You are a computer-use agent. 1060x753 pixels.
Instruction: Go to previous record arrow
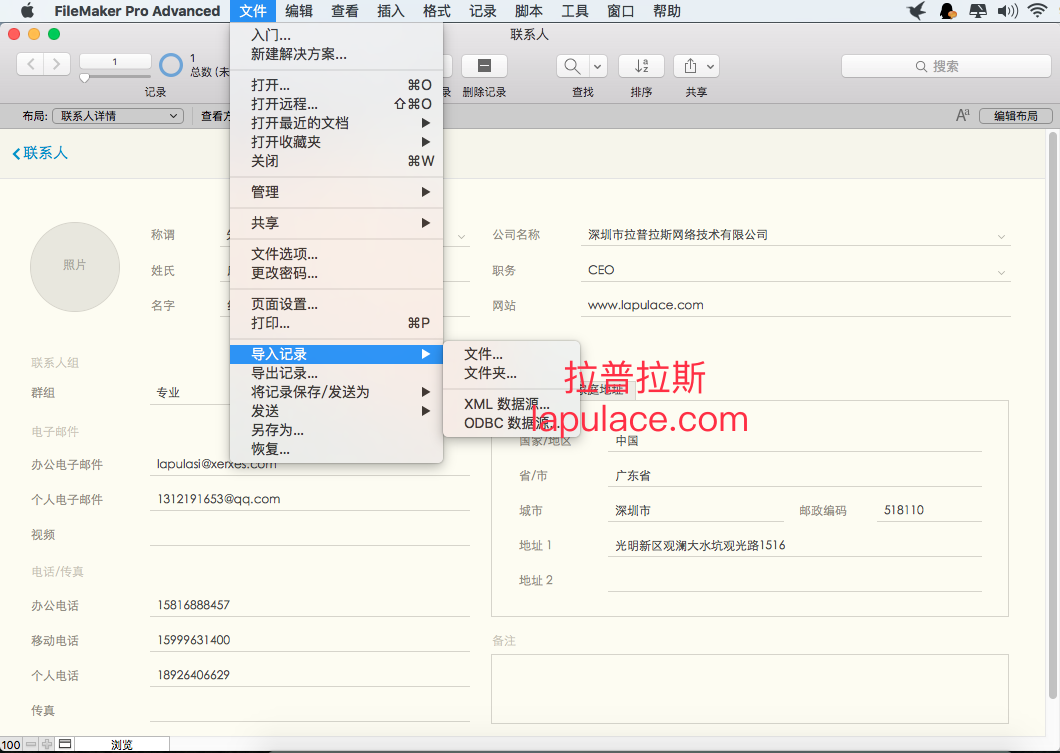(30, 64)
